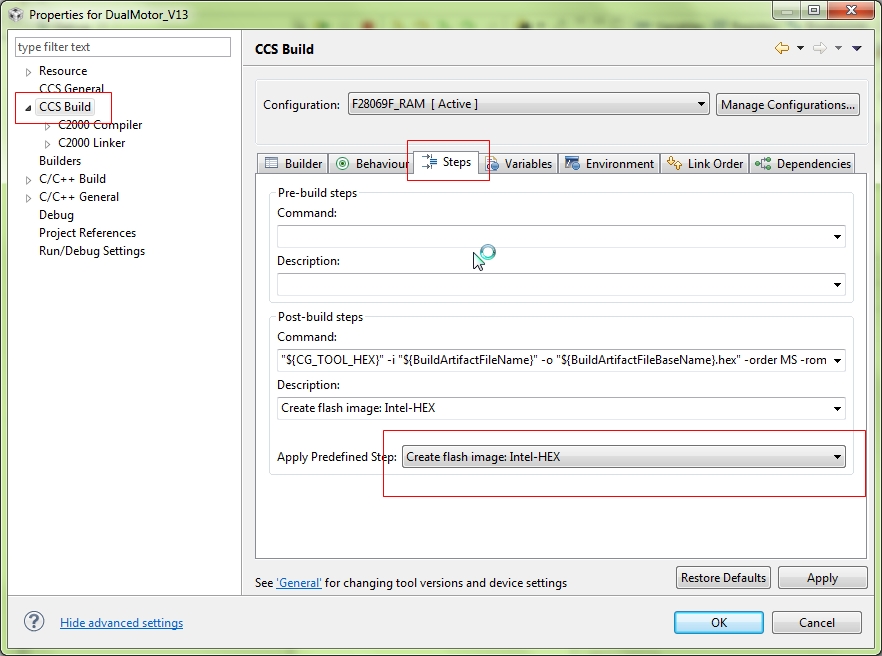
Task: Switch to the Environment tab
Action: 609,164
